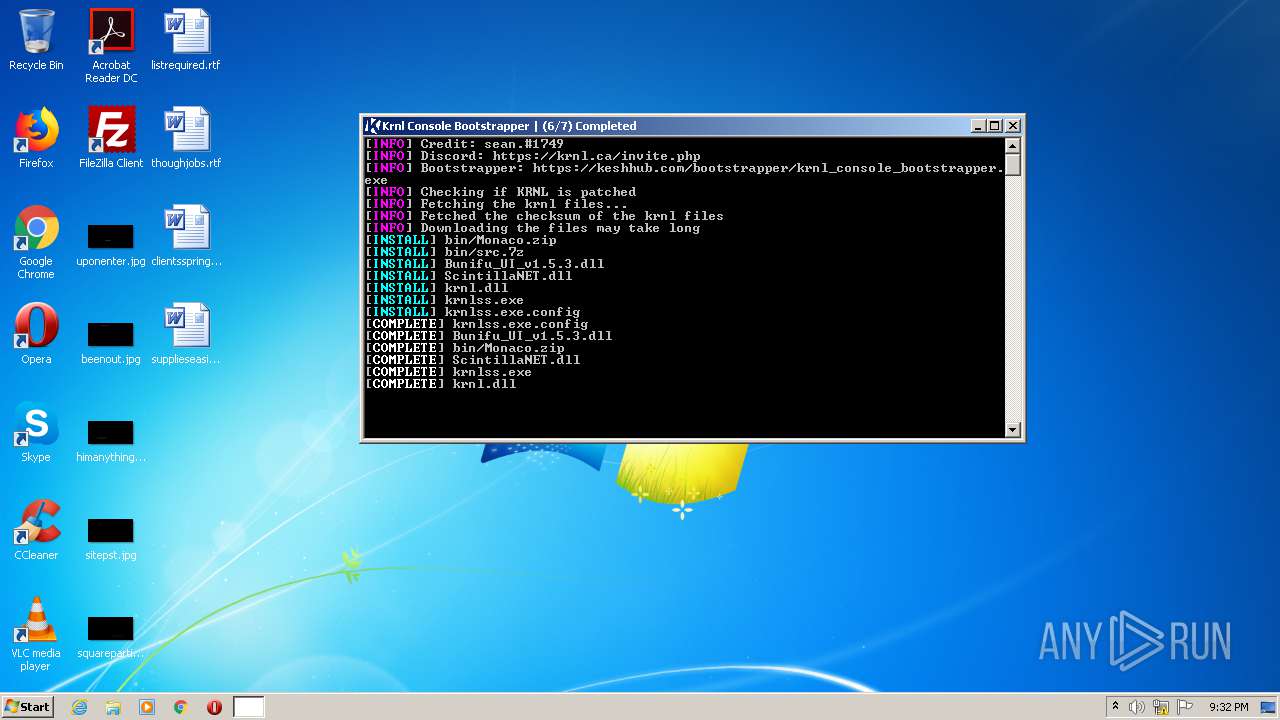This screenshot has height=720, width=1280.
Task: Click the [INSTALL] bin/Monaco.zip line
Action: 460,240
